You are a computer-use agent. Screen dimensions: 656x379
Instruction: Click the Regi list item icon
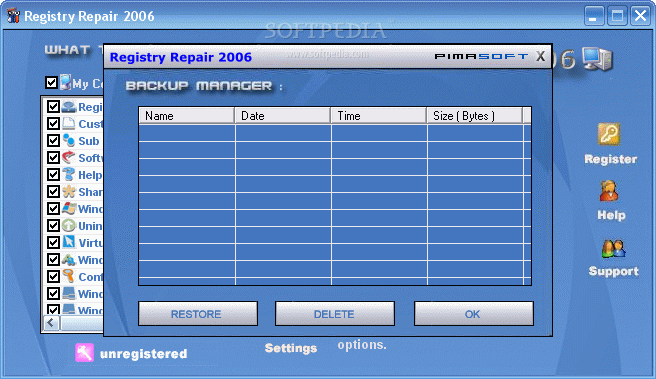click(x=69, y=106)
